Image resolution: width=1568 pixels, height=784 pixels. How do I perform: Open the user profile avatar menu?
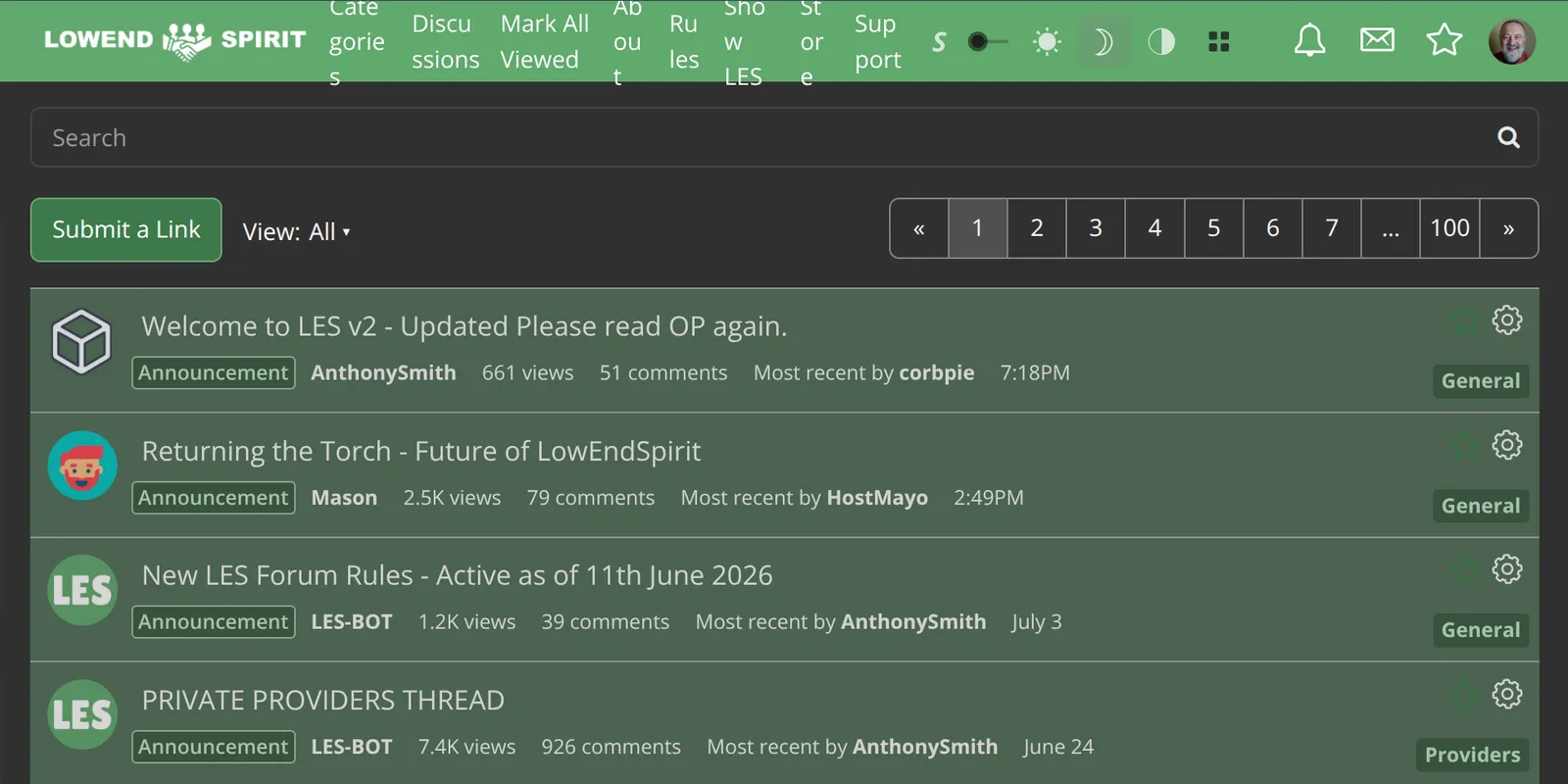pyautogui.click(x=1512, y=41)
